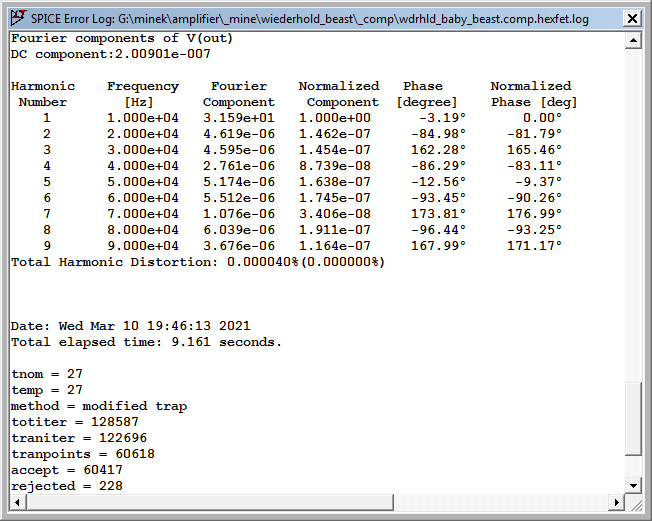Click the 'tnom = 27' line
652x521 pixels.
pyautogui.click(x=47, y=374)
